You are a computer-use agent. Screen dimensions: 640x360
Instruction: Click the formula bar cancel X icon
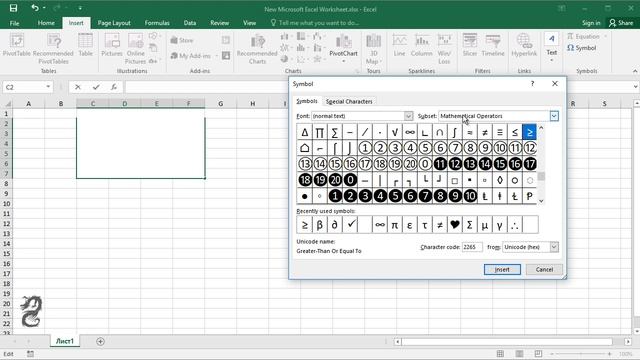pos(78,87)
